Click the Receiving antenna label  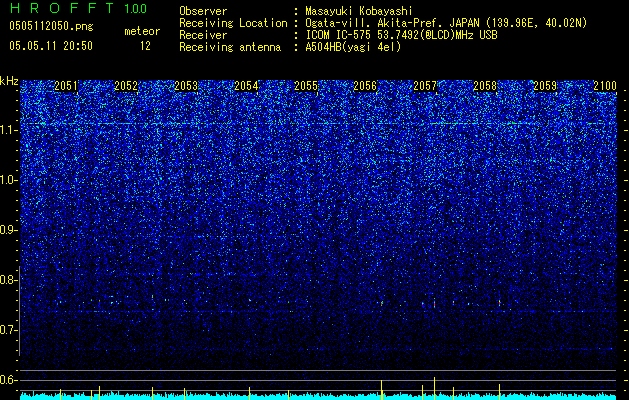[230, 47]
